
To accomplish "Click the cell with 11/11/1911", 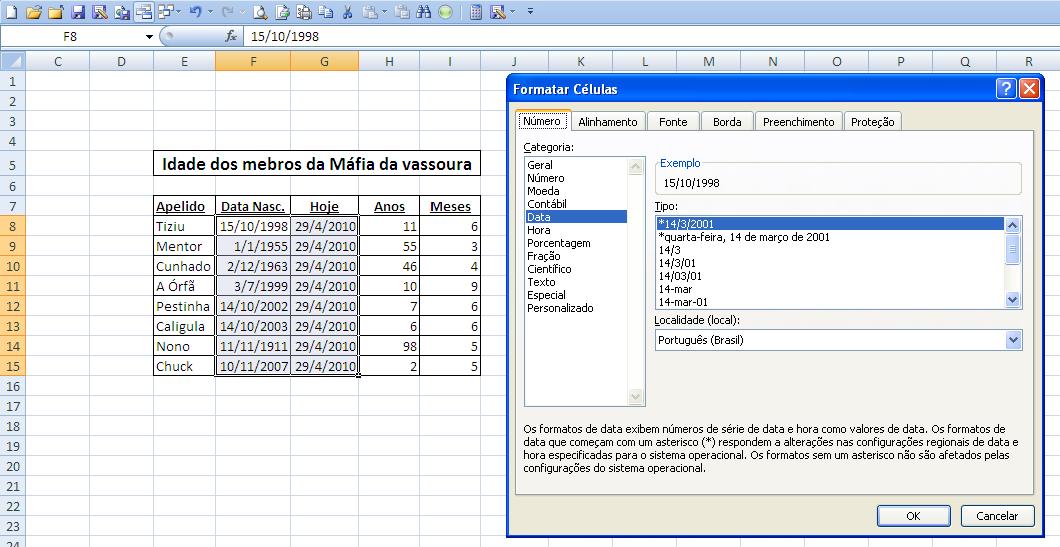I will (x=254, y=346).
